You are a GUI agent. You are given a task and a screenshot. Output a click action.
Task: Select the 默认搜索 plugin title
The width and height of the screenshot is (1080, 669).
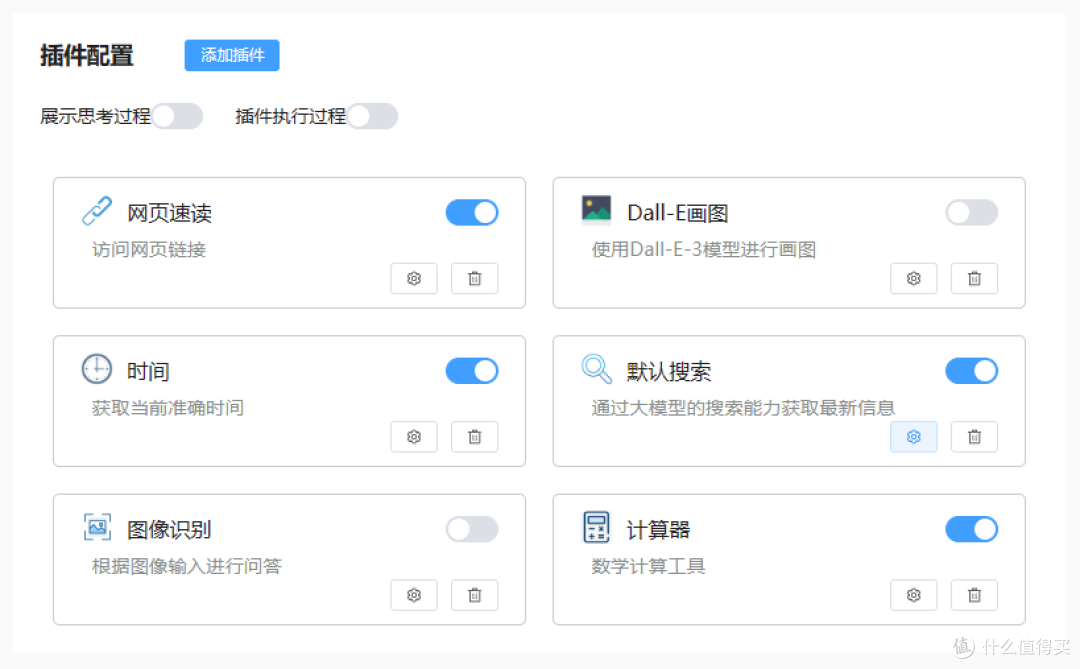(669, 371)
